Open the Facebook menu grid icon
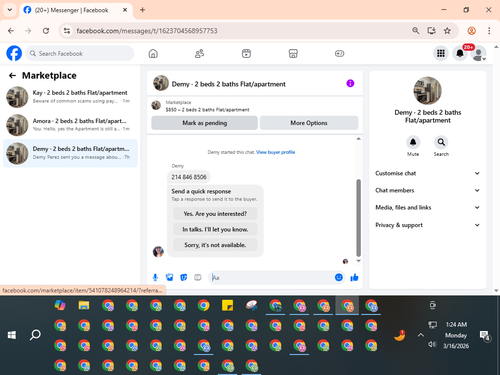This screenshot has height=375, width=500. pos(441,53)
